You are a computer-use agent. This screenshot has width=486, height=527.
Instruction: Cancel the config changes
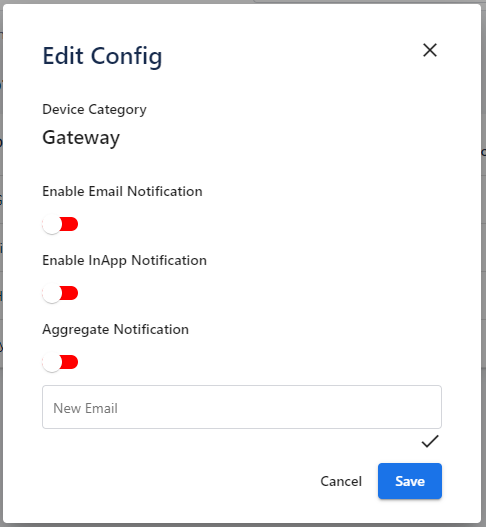coord(341,481)
